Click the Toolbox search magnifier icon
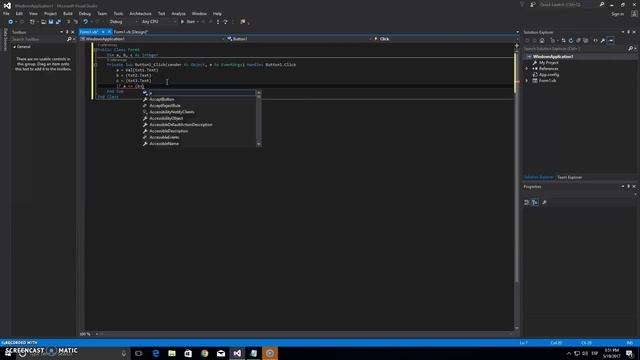This screenshot has height=360, width=640. click(69, 39)
